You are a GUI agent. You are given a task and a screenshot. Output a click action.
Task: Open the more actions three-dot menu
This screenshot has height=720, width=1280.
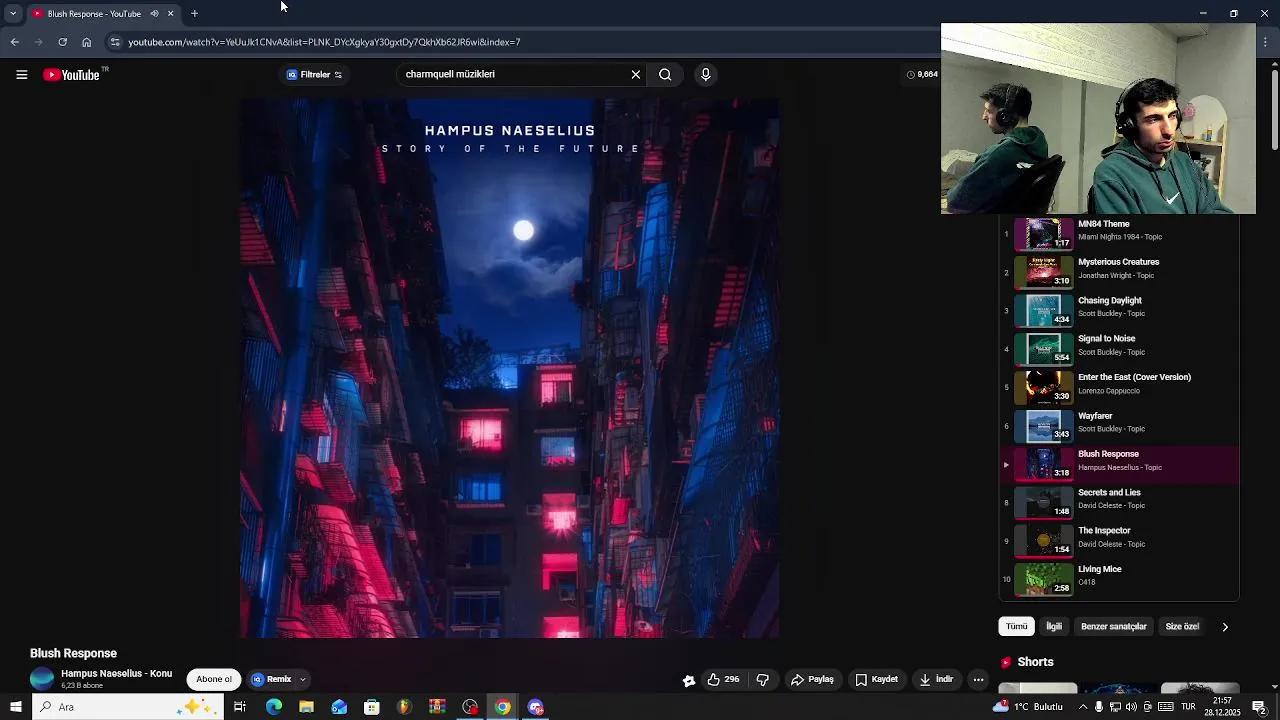coord(978,680)
